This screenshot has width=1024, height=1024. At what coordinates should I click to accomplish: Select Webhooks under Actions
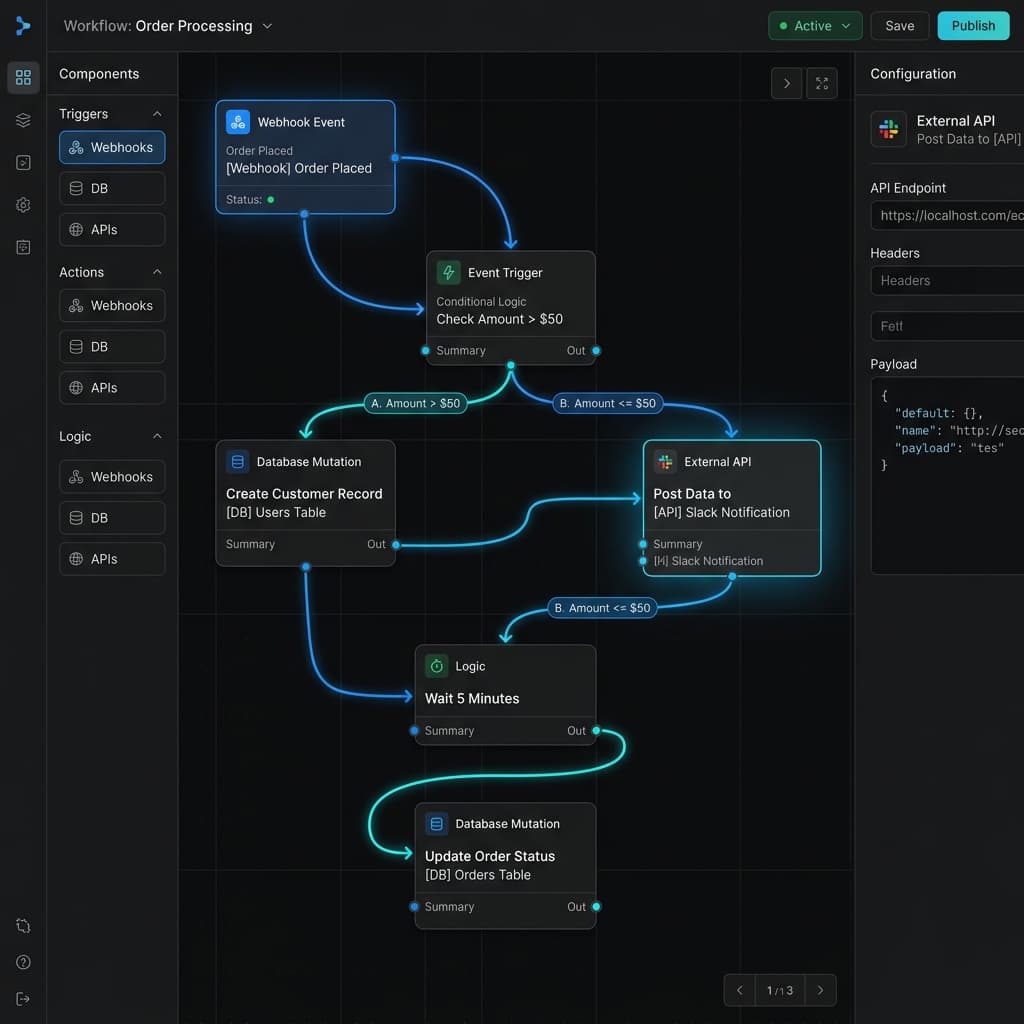[x=112, y=306]
